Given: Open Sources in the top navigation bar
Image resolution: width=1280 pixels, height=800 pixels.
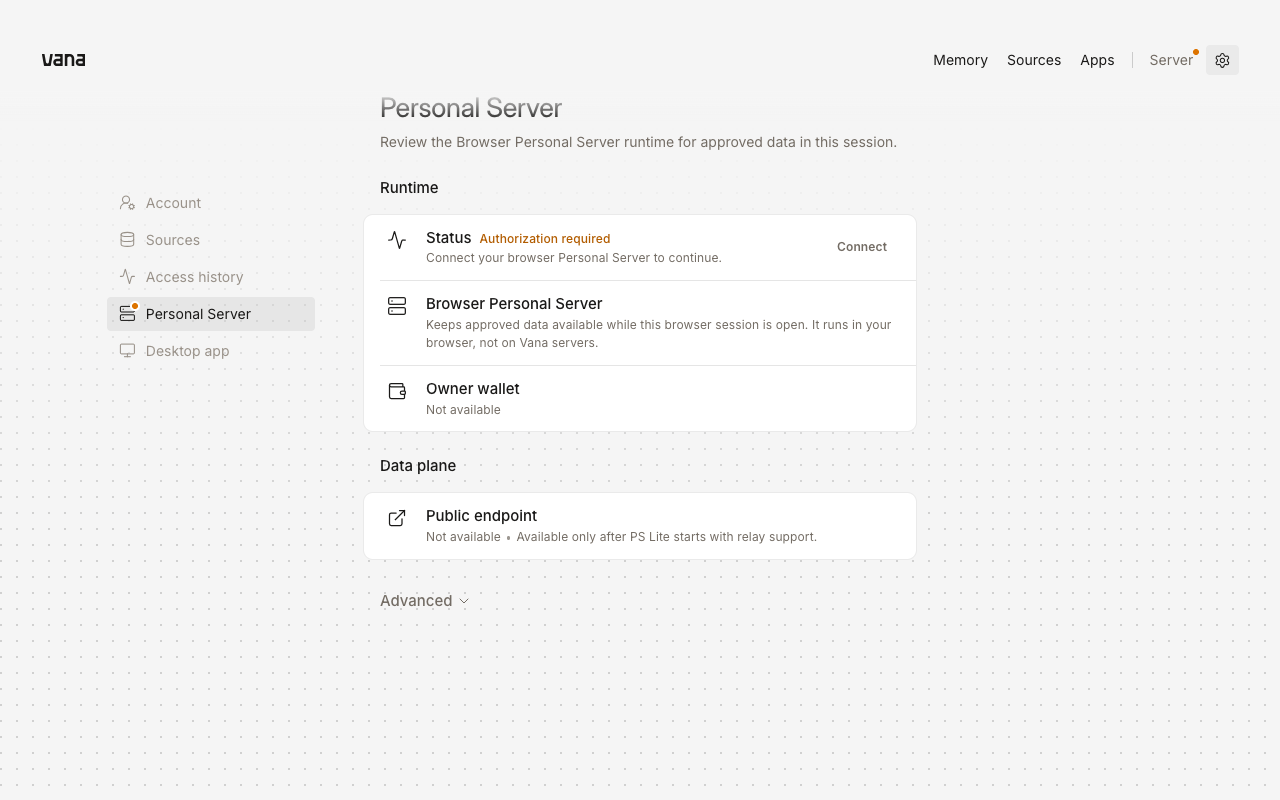Looking at the screenshot, I should point(1034,60).
